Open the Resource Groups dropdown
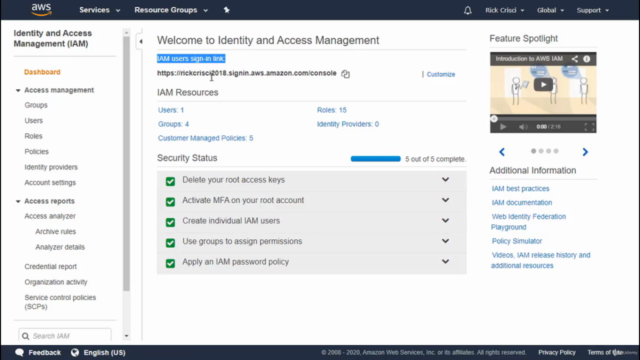 (171, 10)
